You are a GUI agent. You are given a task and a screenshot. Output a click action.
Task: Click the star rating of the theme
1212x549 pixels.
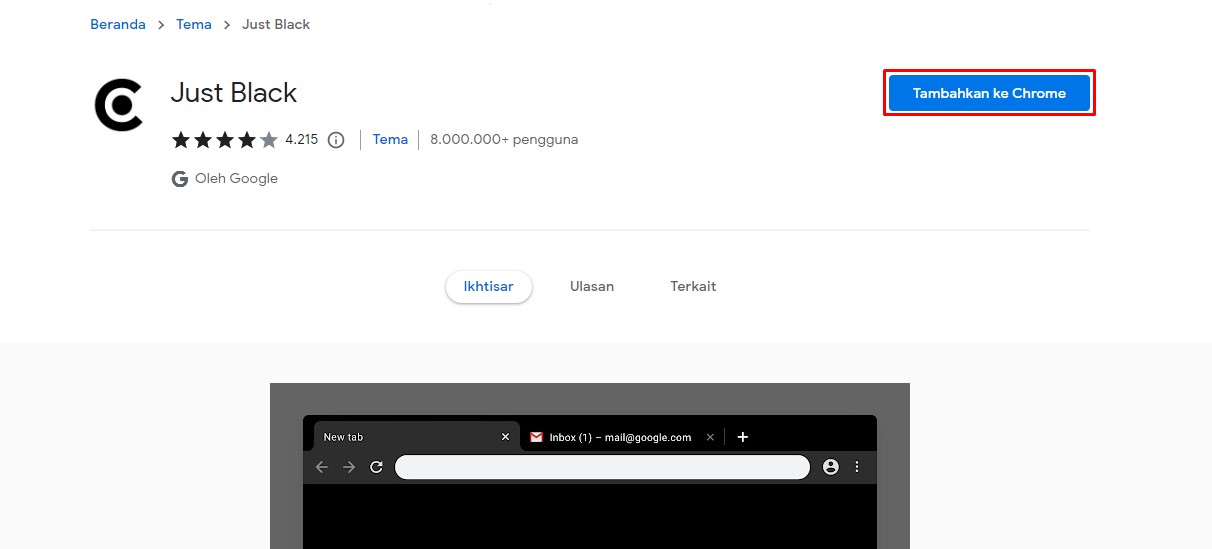[x=225, y=140]
